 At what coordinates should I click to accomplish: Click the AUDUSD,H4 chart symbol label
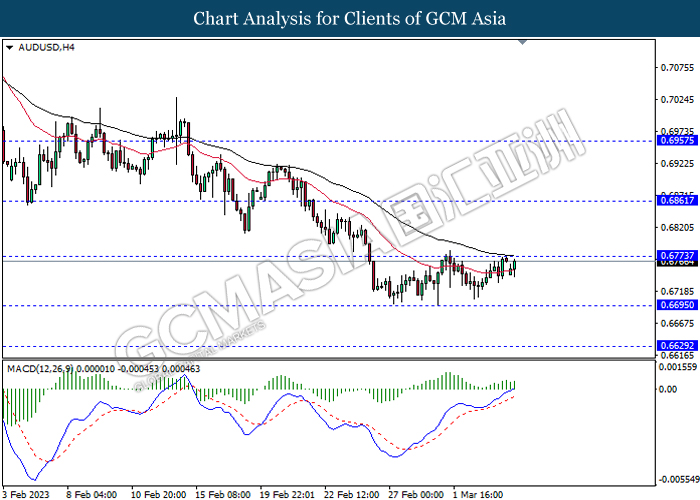click(x=46, y=47)
